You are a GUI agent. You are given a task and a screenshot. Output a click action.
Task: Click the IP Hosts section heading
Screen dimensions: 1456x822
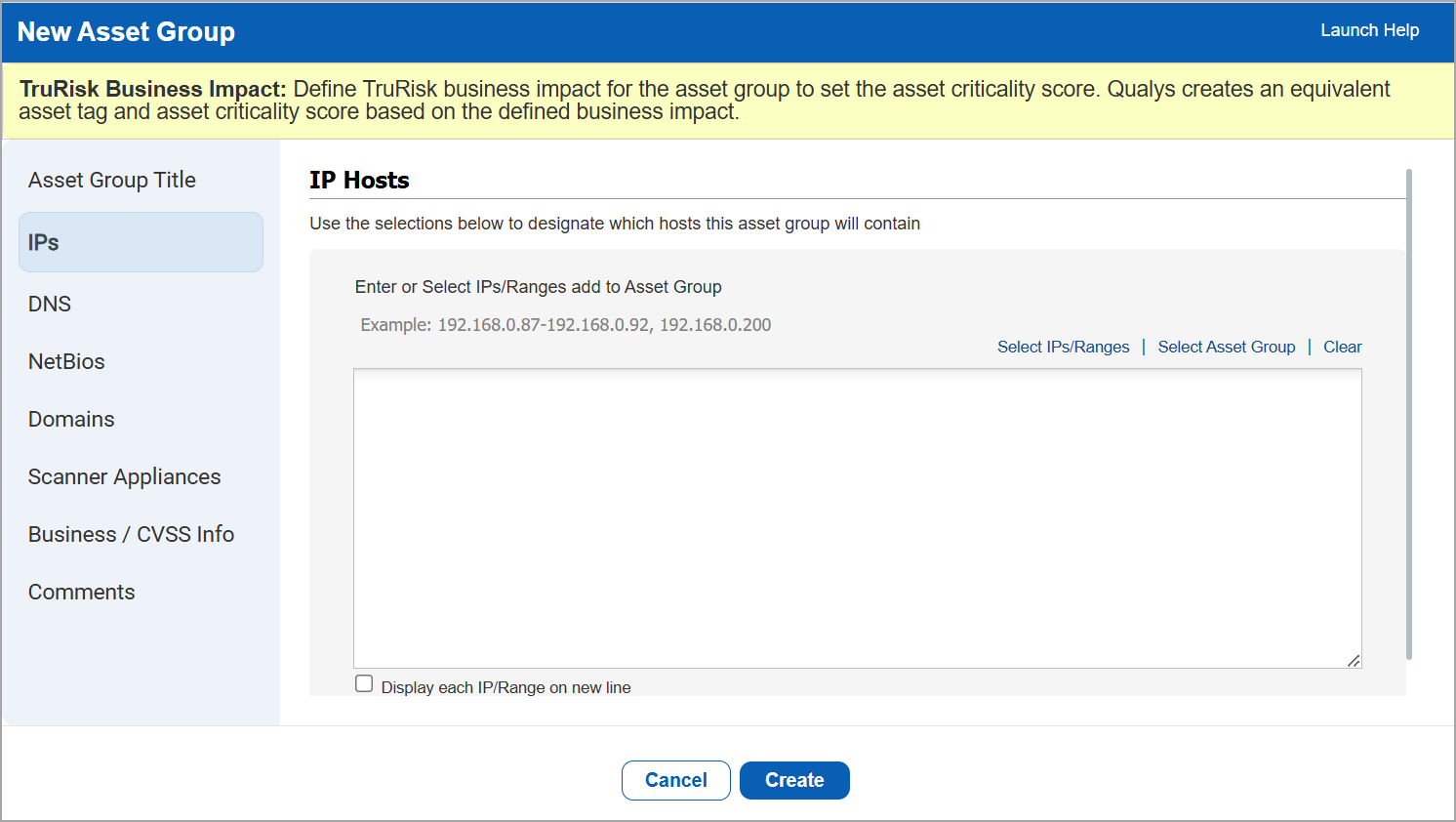(x=359, y=181)
